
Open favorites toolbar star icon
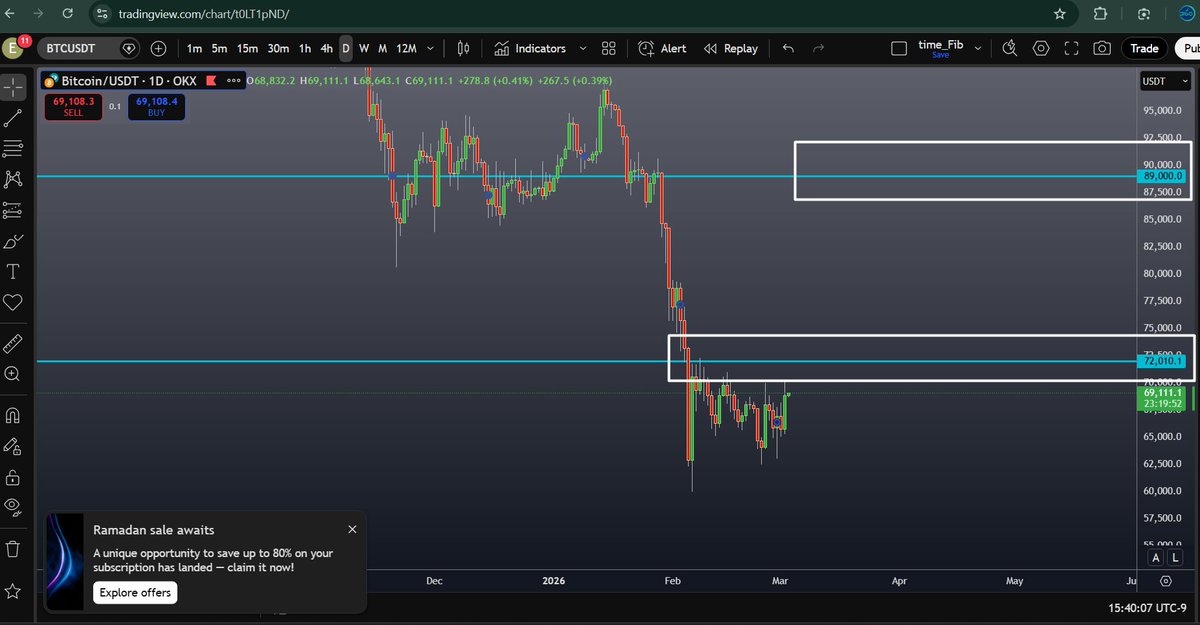(x=14, y=592)
